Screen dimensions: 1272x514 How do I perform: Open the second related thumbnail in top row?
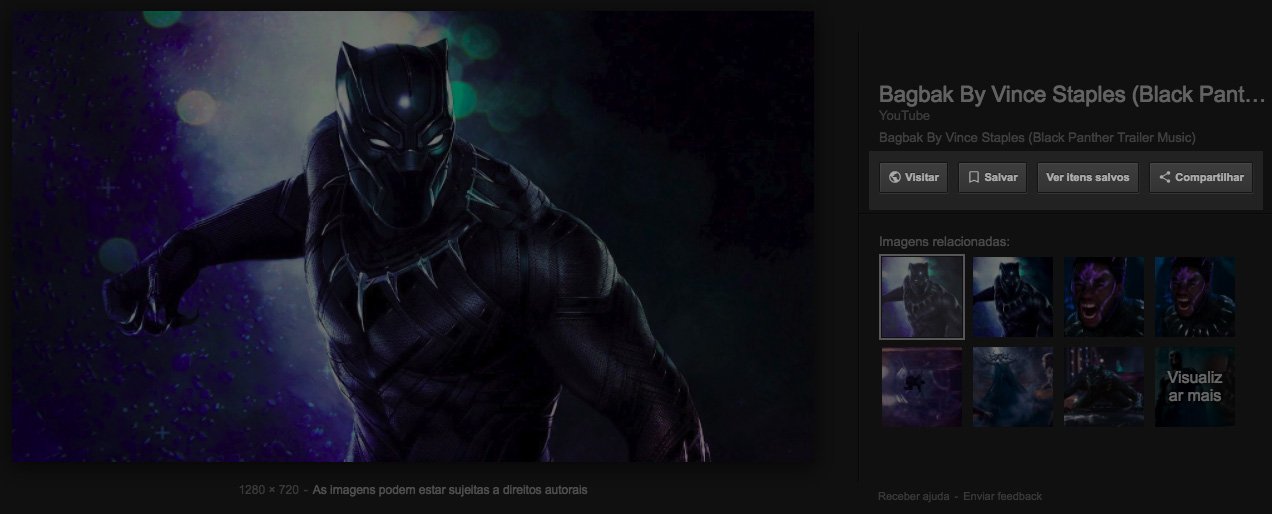coord(1012,297)
